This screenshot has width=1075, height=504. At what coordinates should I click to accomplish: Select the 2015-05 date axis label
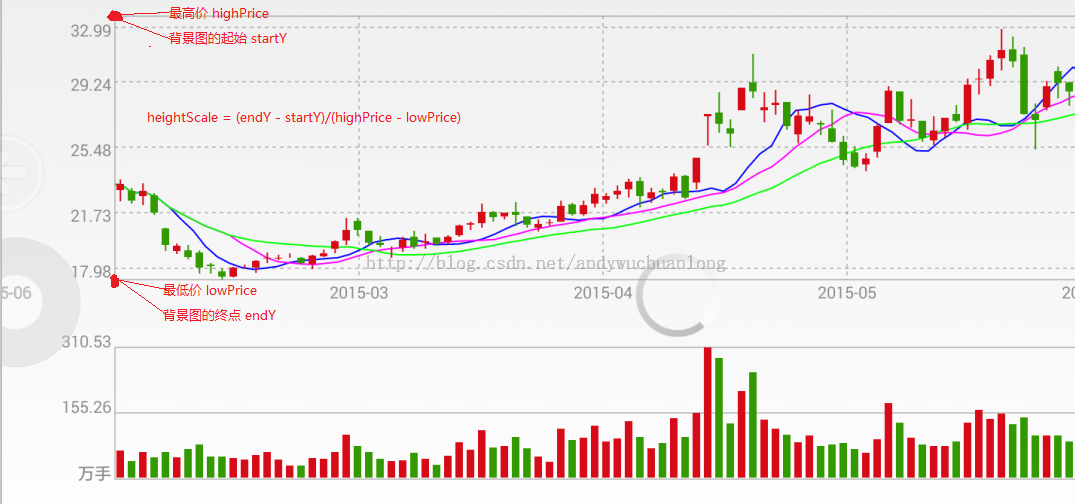tap(847, 293)
